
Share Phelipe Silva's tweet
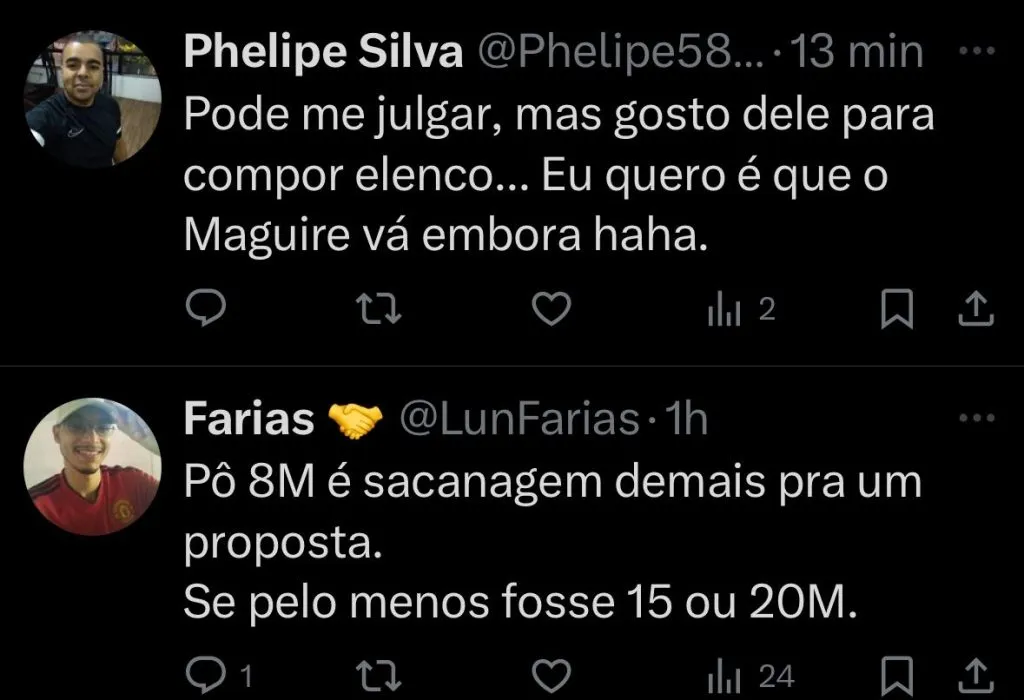click(x=975, y=312)
